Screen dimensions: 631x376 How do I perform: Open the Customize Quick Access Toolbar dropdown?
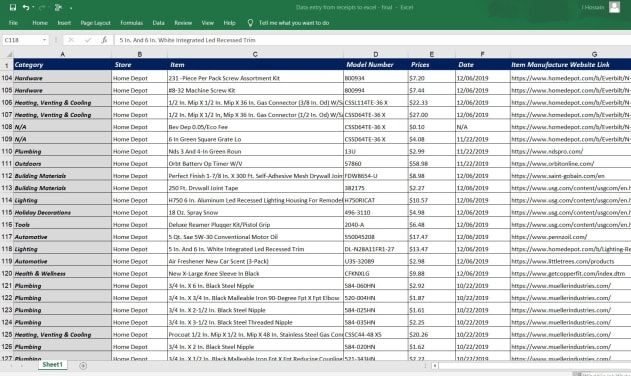point(71,8)
